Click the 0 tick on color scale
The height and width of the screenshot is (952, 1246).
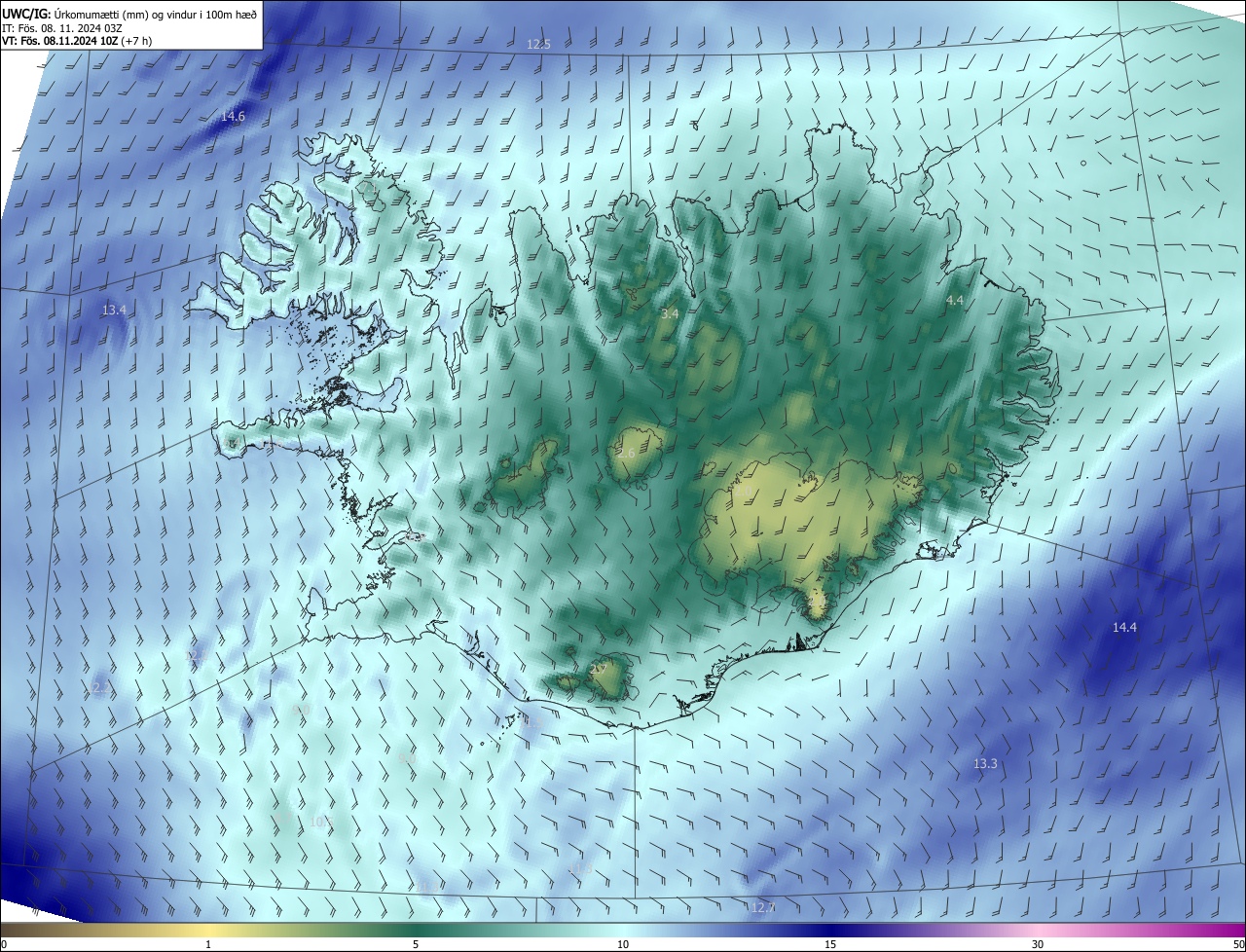[x=4, y=944]
